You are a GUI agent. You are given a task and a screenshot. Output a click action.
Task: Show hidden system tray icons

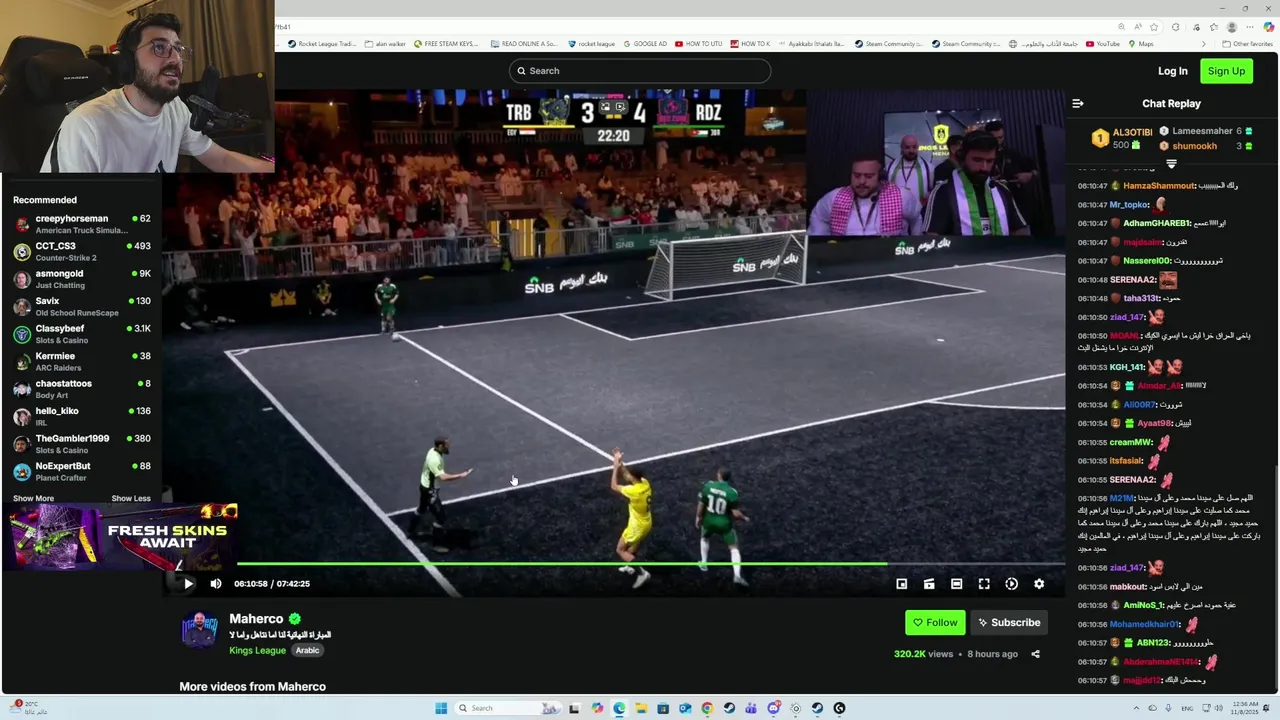click(x=1136, y=708)
